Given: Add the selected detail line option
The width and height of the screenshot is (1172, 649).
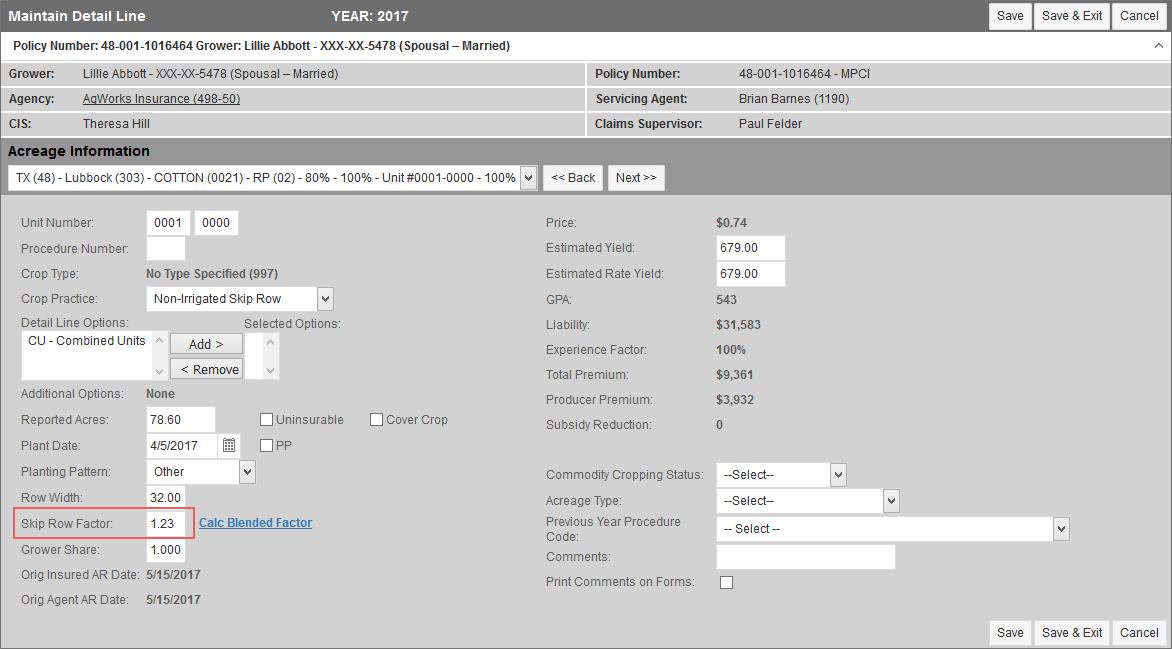Looking at the screenshot, I should click(x=206, y=344).
